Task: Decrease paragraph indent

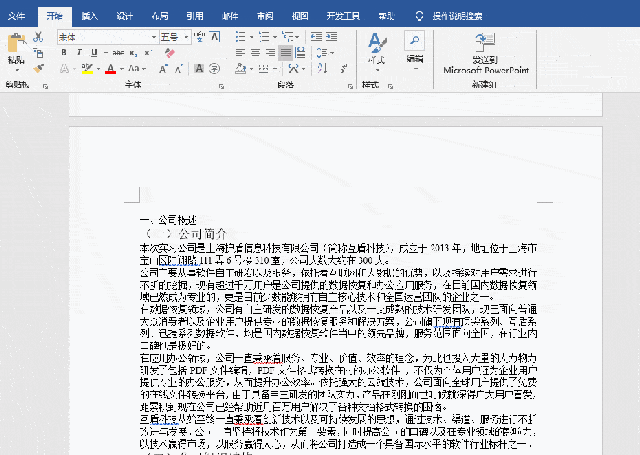Action: pos(316,37)
